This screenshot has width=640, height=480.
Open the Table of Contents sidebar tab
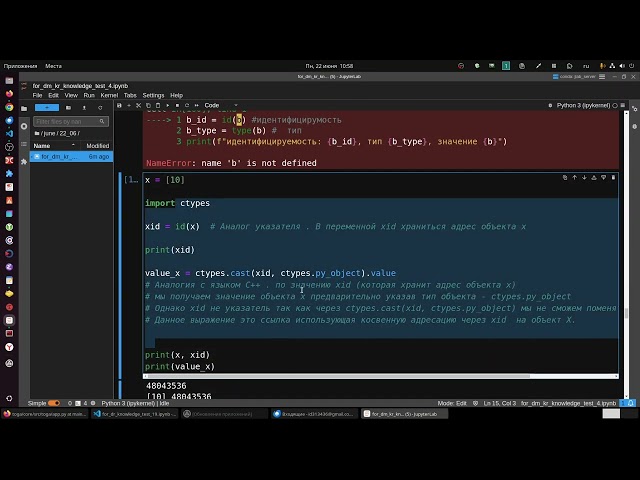click(24, 144)
